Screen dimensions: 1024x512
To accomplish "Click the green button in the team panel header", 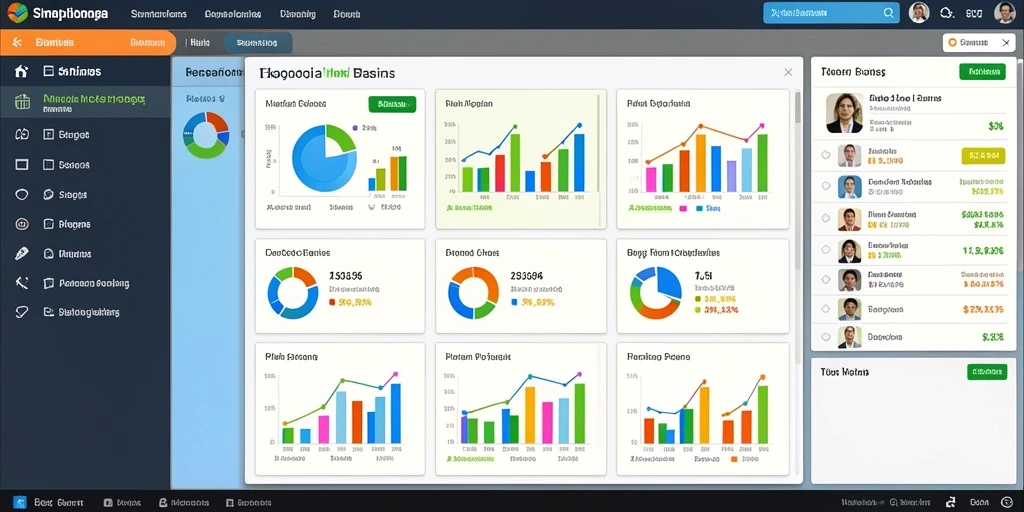I will [982, 72].
